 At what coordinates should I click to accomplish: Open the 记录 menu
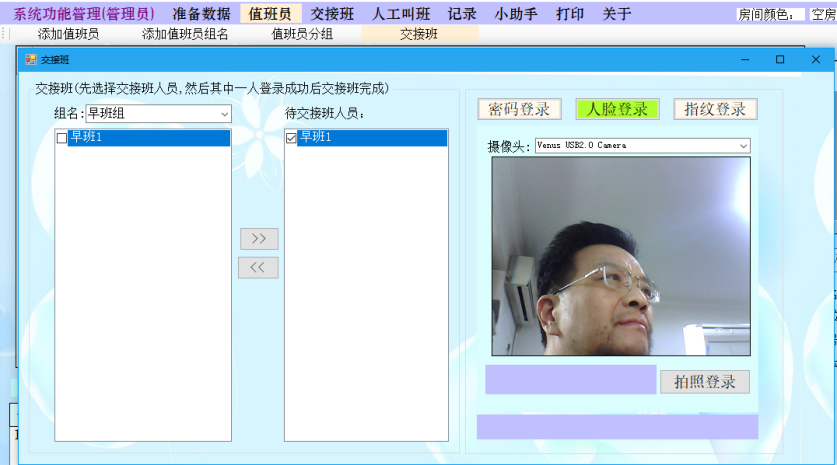point(462,14)
